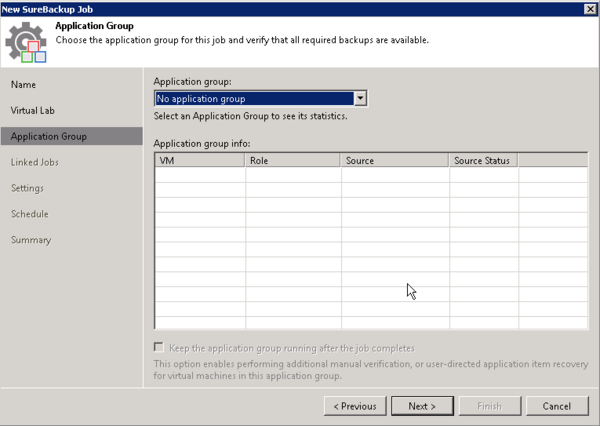
Task: Click the Source Status column header
Action: (483, 160)
